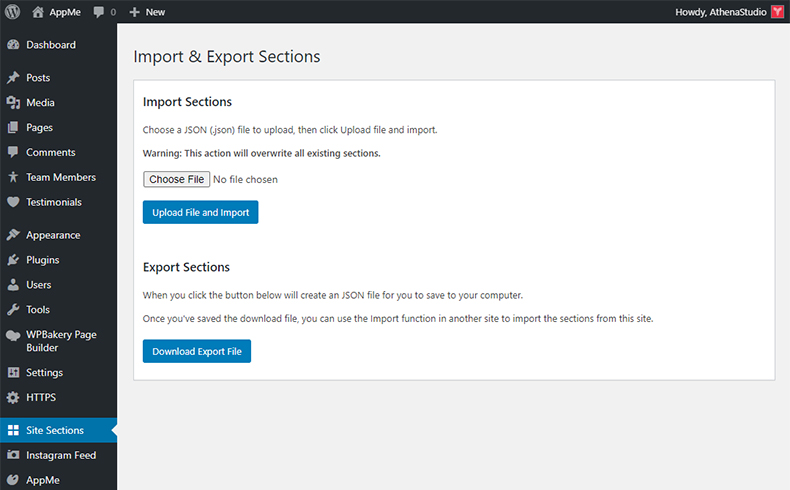Click the AthenaStudio avatar icon
Viewport: 790px width, 490px height.
click(777, 12)
